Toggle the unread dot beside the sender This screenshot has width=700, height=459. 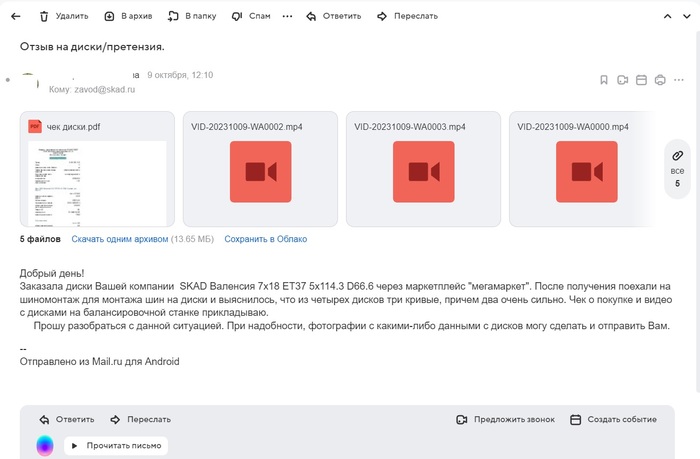coord(8,80)
